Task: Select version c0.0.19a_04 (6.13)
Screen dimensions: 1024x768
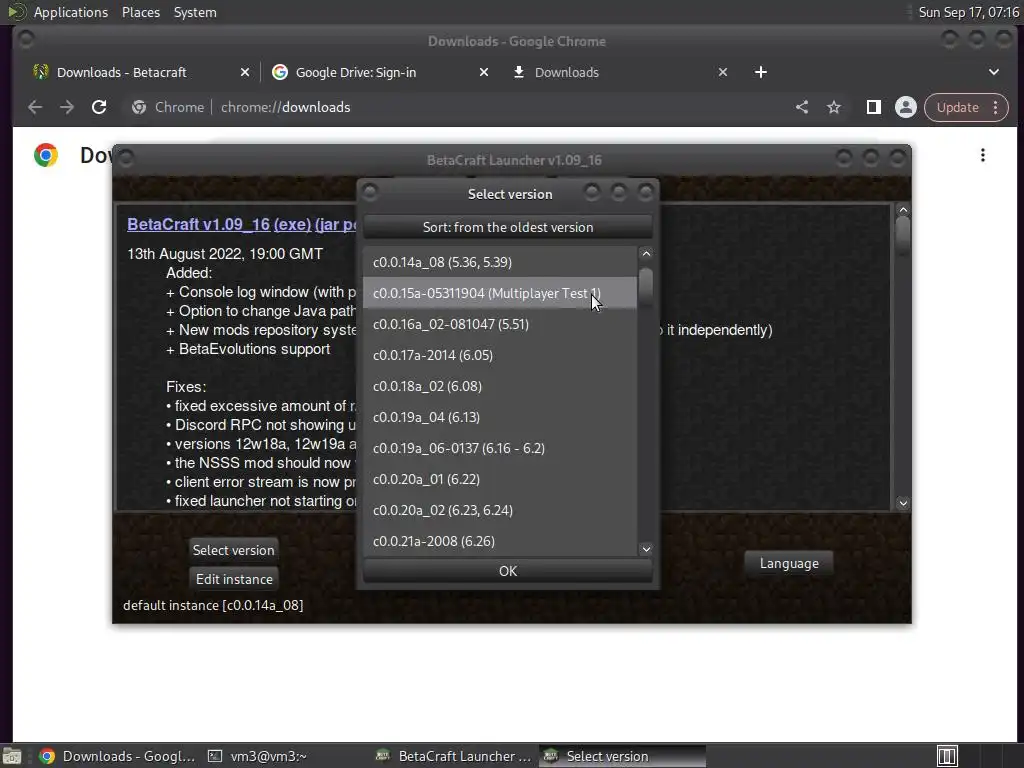Action: coord(500,417)
